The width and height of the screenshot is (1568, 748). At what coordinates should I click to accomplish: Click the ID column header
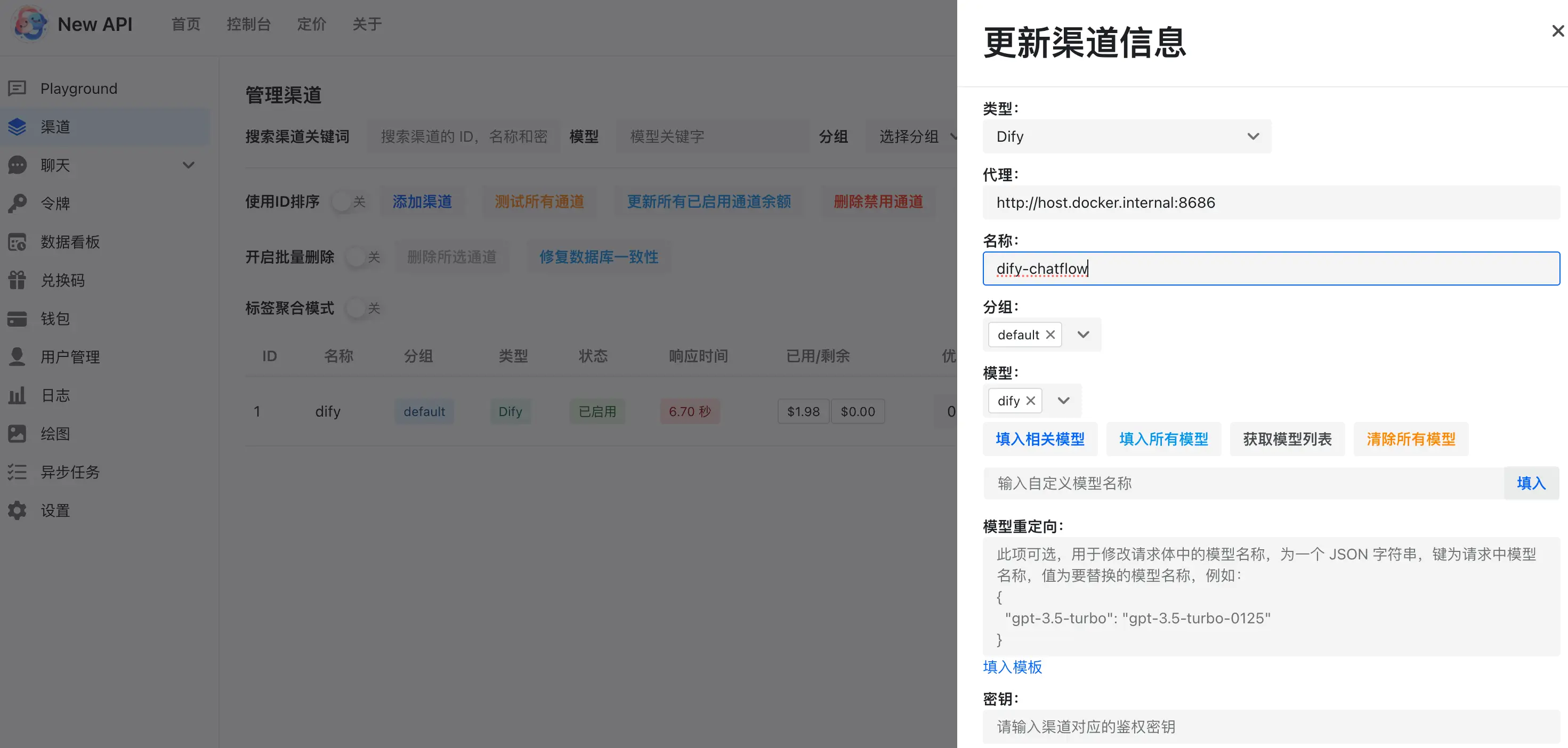click(270, 356)
